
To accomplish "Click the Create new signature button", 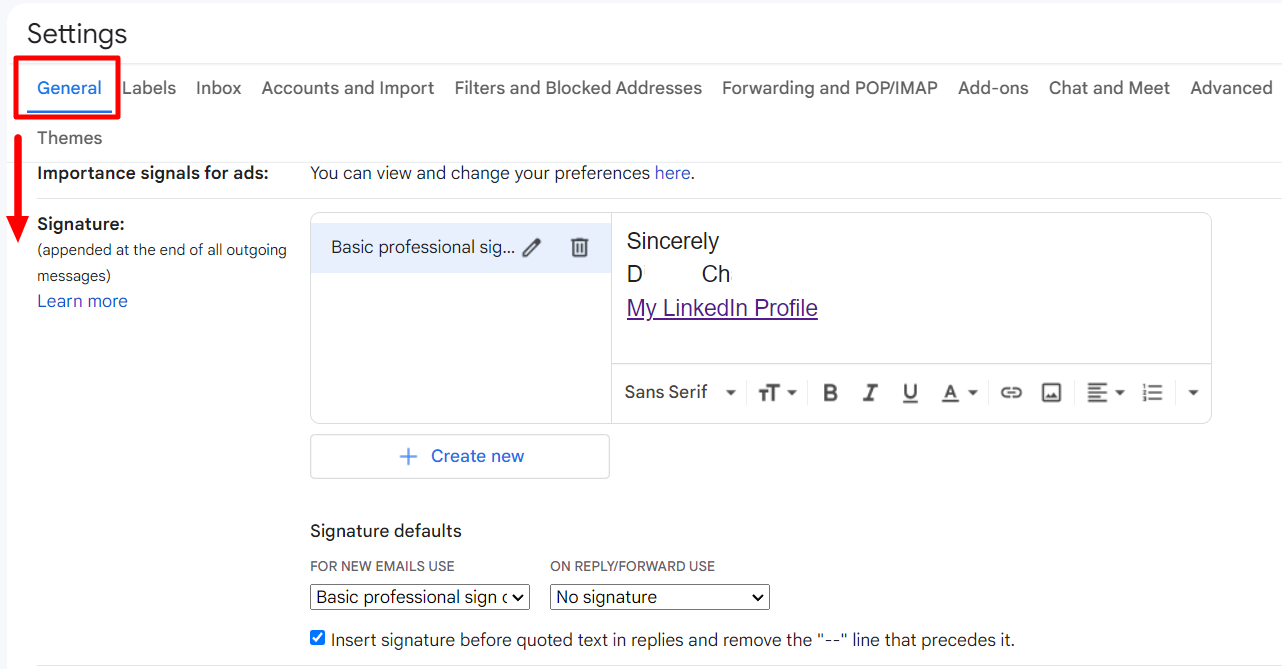I will 460,456.
